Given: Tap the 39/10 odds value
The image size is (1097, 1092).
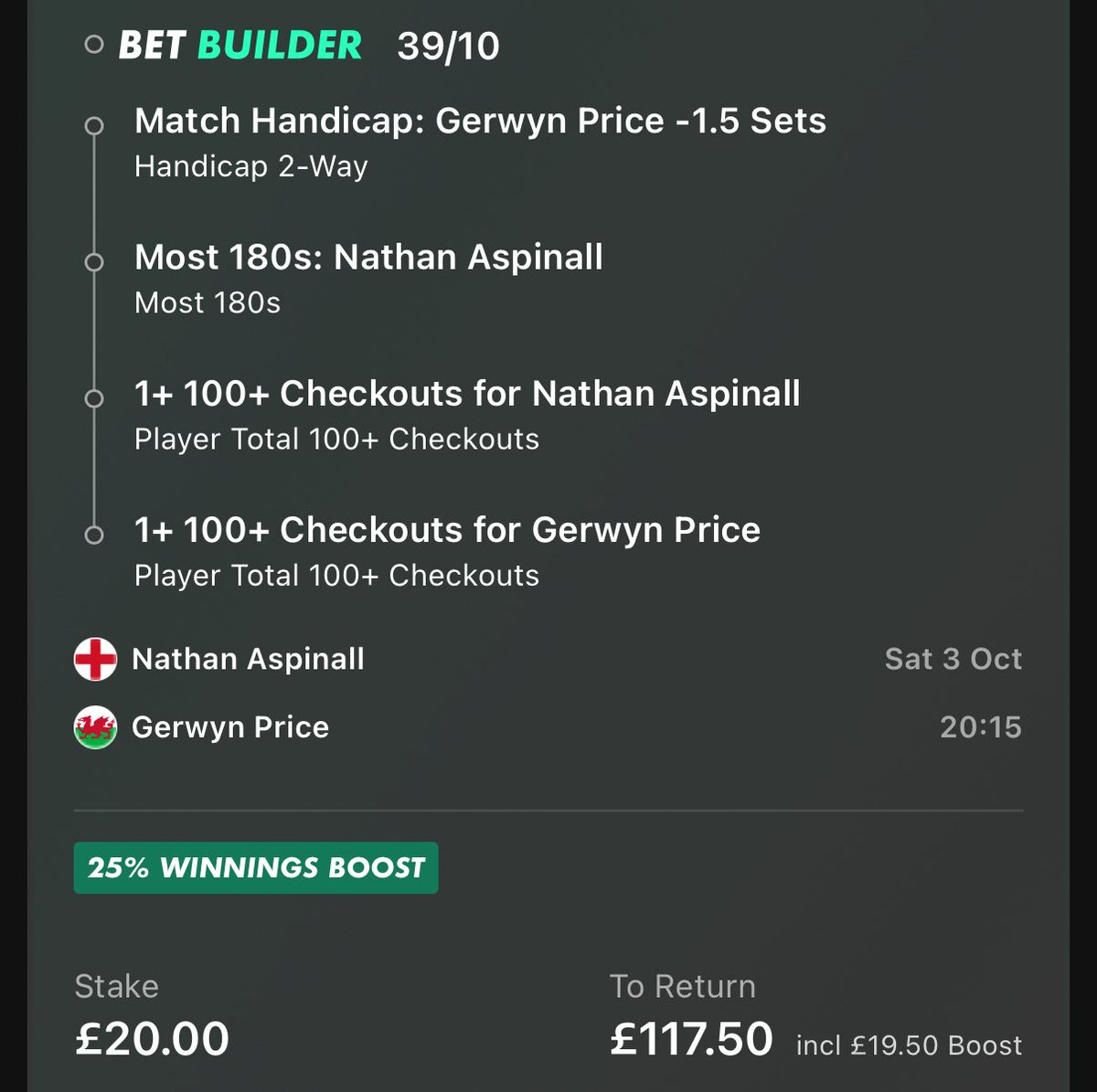Looking at the screenshot, I should coord(448,47).
